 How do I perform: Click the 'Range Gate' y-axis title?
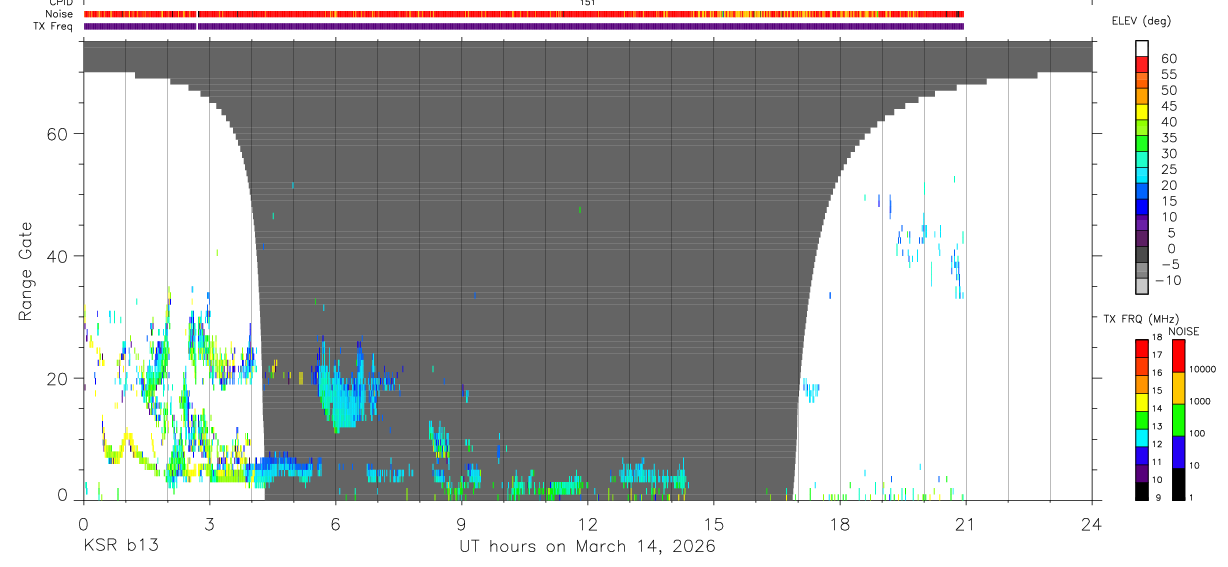tap(26, 271)
